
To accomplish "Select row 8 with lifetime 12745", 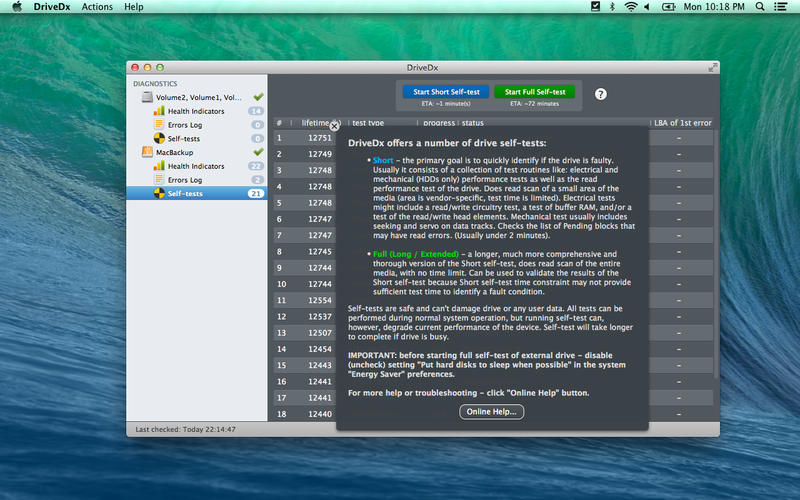I will [x=305, y=252].
